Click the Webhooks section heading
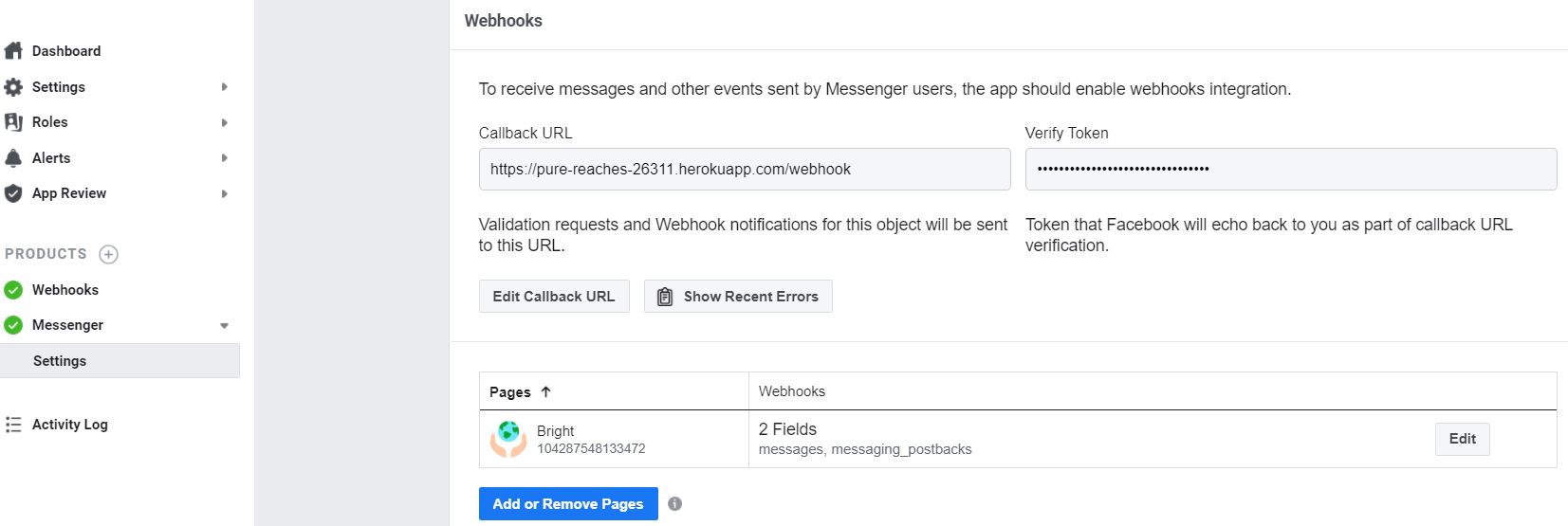Image resolution: width=1568 pixels, height=526 pixels. click(x=504, y=21)
